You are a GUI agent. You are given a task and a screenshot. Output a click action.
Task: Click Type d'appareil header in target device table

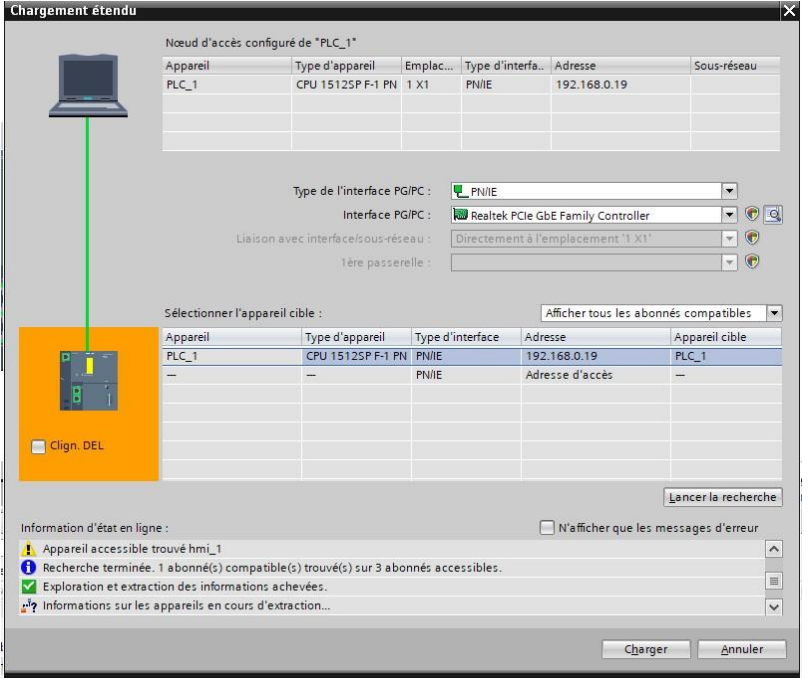(357, 337)
